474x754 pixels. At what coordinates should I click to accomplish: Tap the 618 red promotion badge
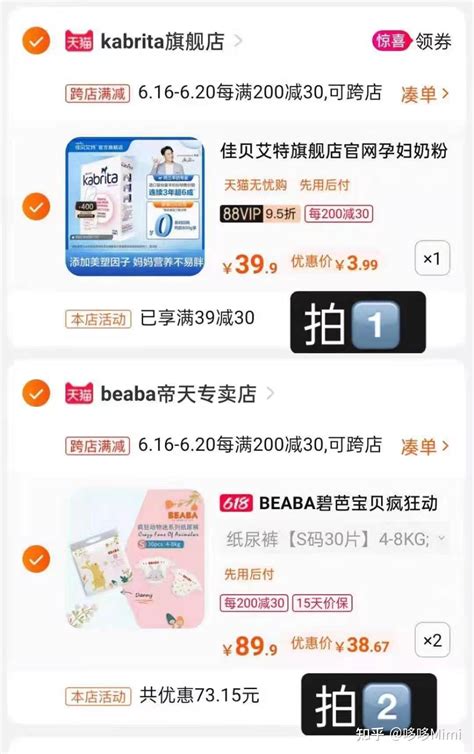click(236, 503)
